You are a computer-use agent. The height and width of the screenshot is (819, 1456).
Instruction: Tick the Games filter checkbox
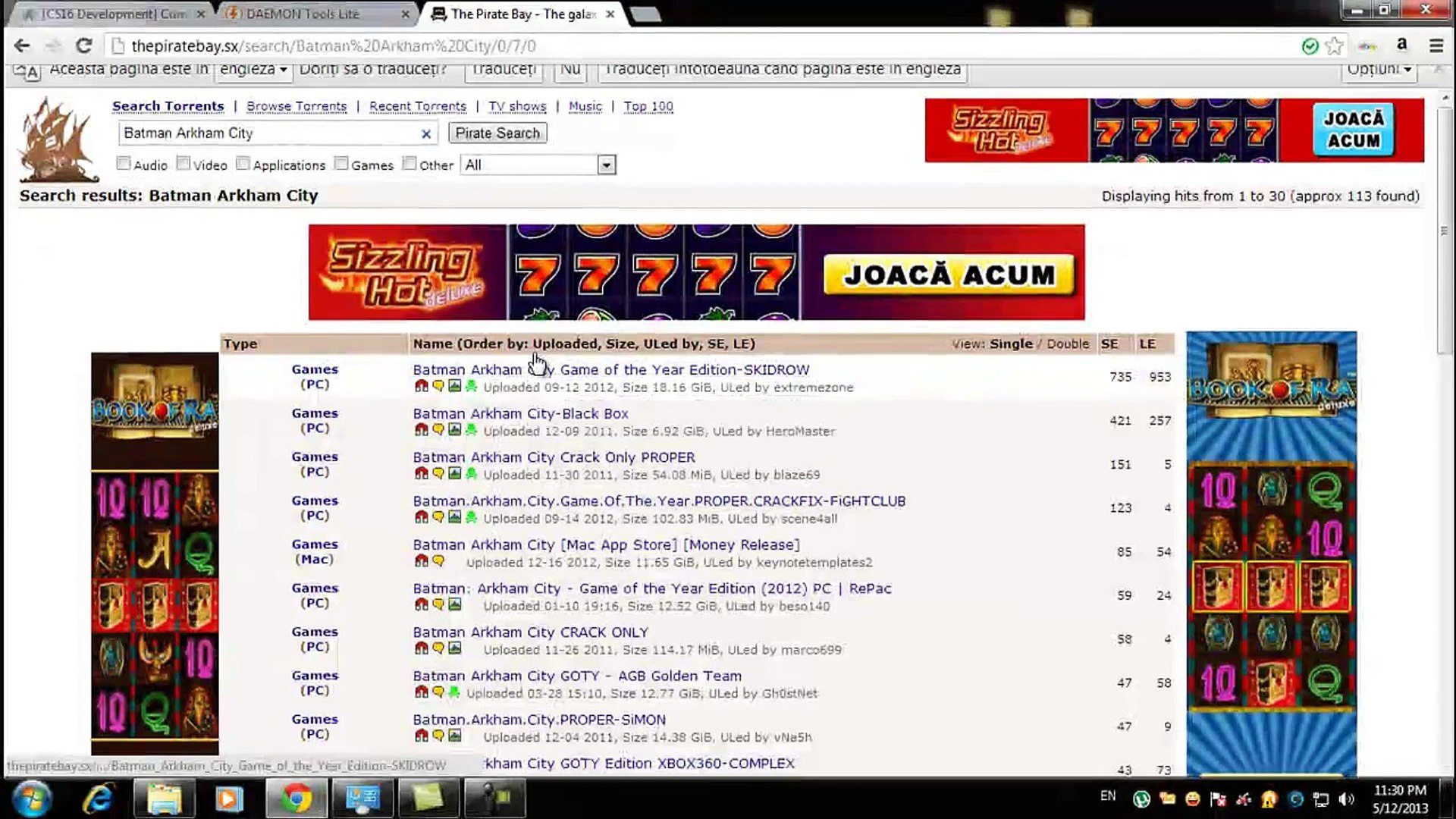click(x=341, y=164)
